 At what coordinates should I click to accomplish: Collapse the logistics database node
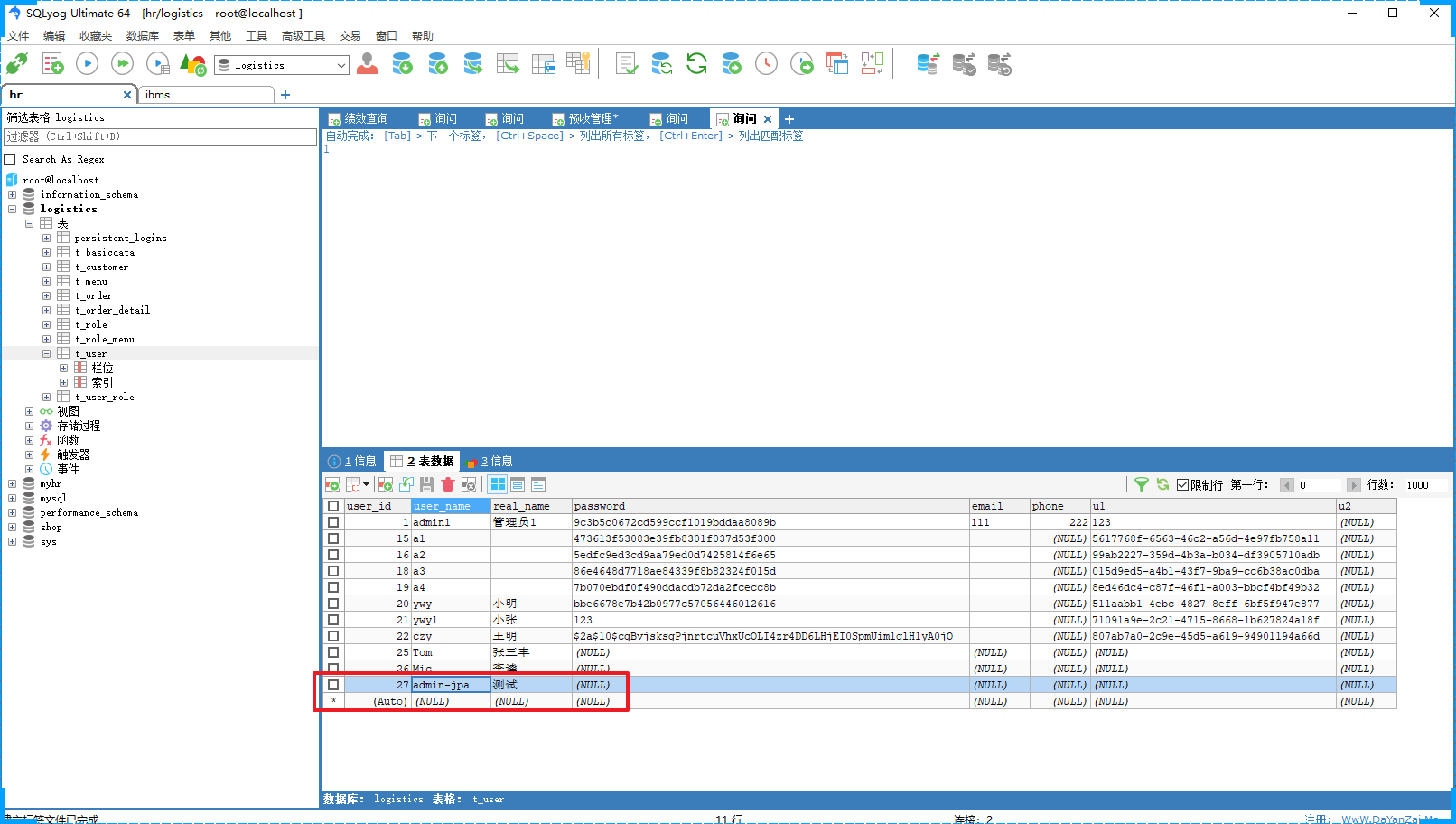(12, 209)
